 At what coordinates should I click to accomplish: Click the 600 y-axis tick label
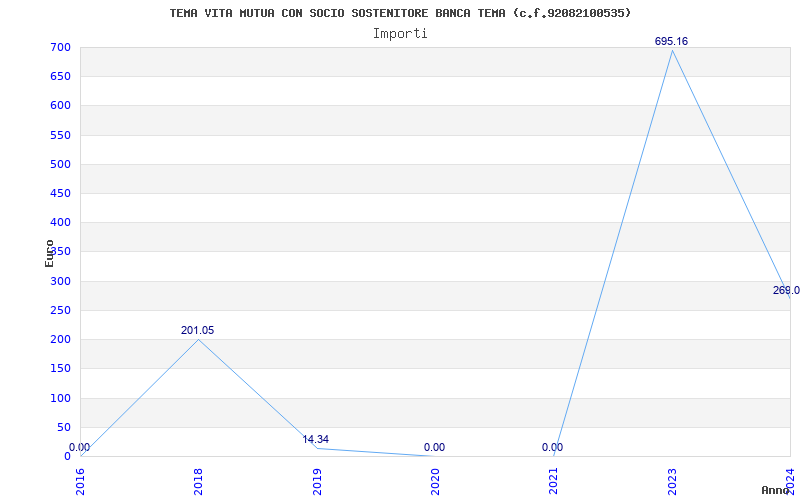[x=60, y=106]
